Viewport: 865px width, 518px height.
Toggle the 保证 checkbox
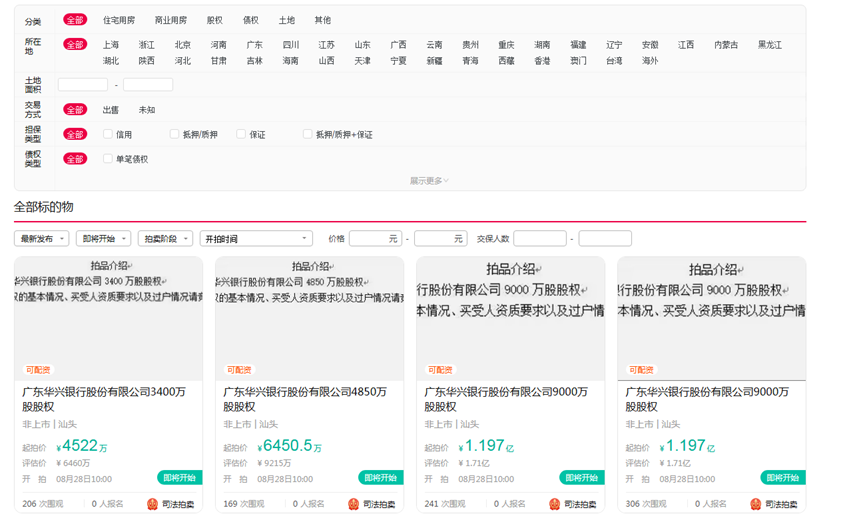241,134
